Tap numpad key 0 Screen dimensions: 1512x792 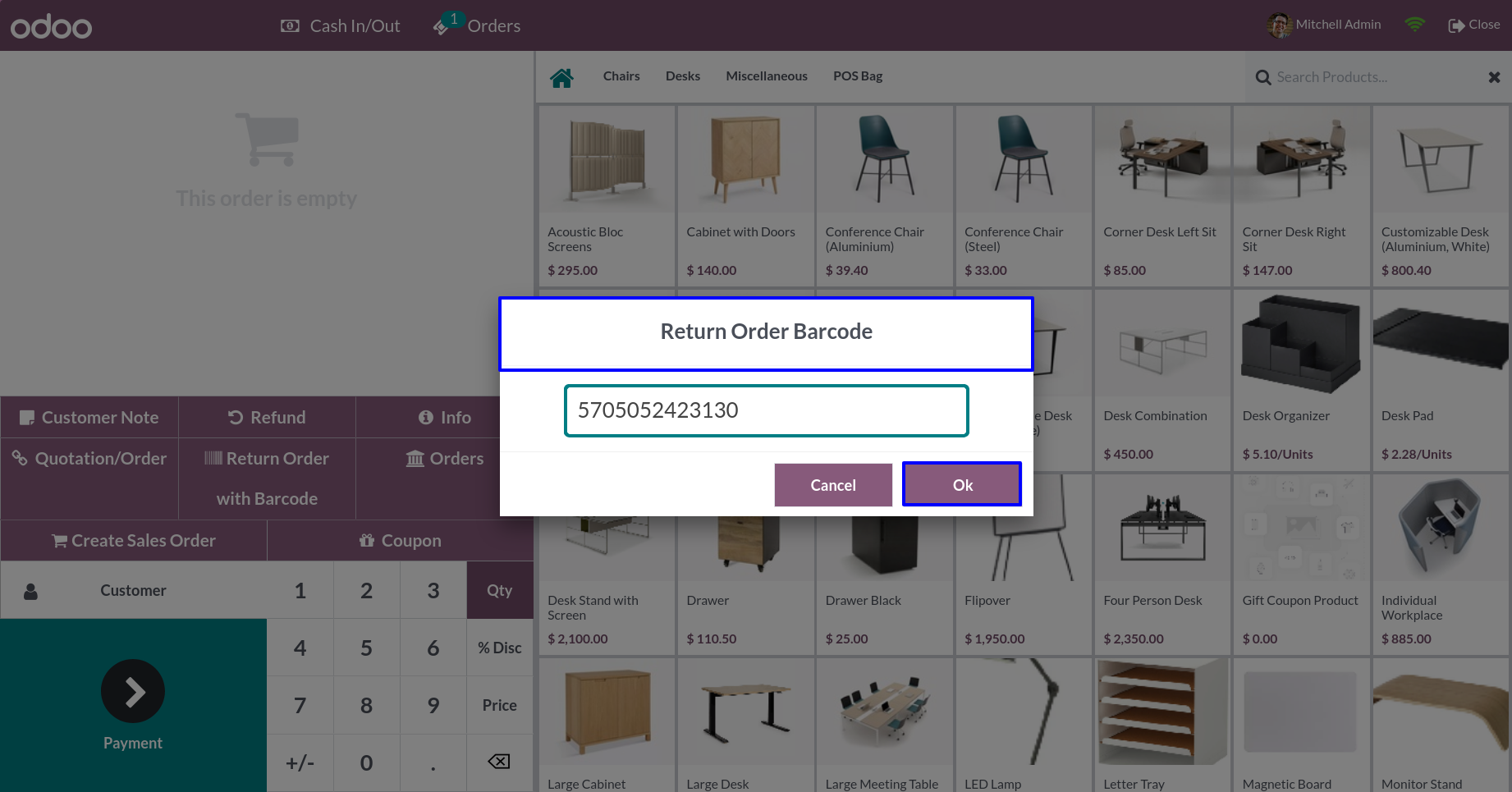[x=367, y=762]
